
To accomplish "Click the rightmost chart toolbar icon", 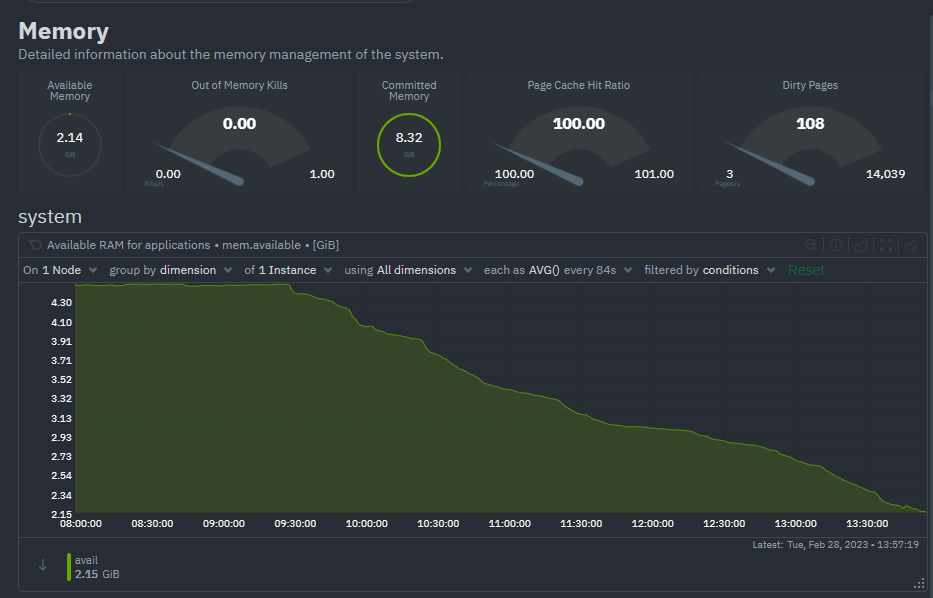I will pyautogui.click(x=911, y=245).
